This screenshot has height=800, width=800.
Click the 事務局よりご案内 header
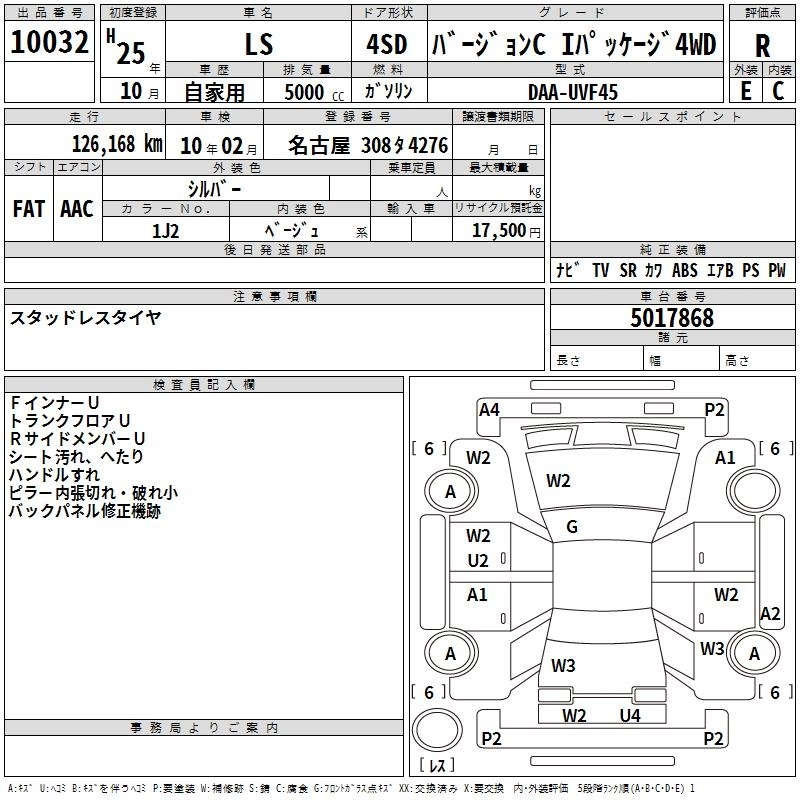(204, 728)
